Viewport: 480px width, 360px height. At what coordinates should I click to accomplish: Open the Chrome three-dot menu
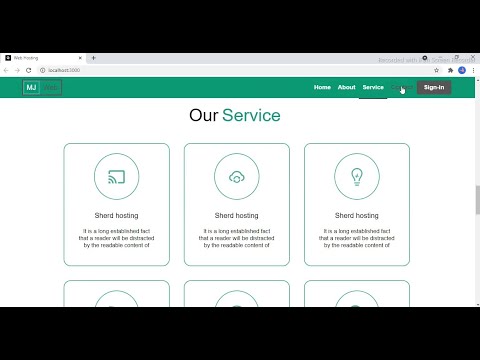(x=473, y=70)
